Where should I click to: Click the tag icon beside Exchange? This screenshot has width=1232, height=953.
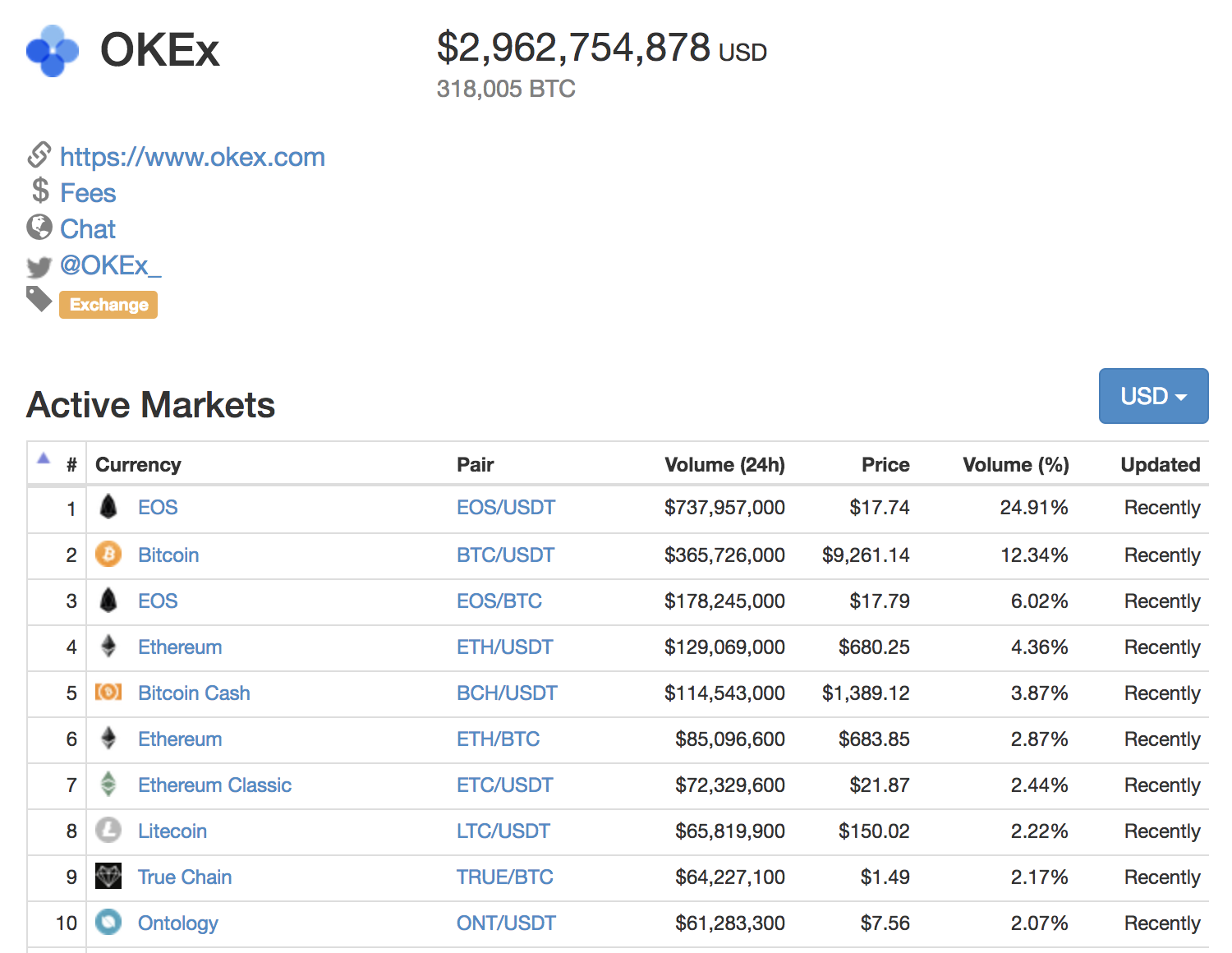point(39,300)
